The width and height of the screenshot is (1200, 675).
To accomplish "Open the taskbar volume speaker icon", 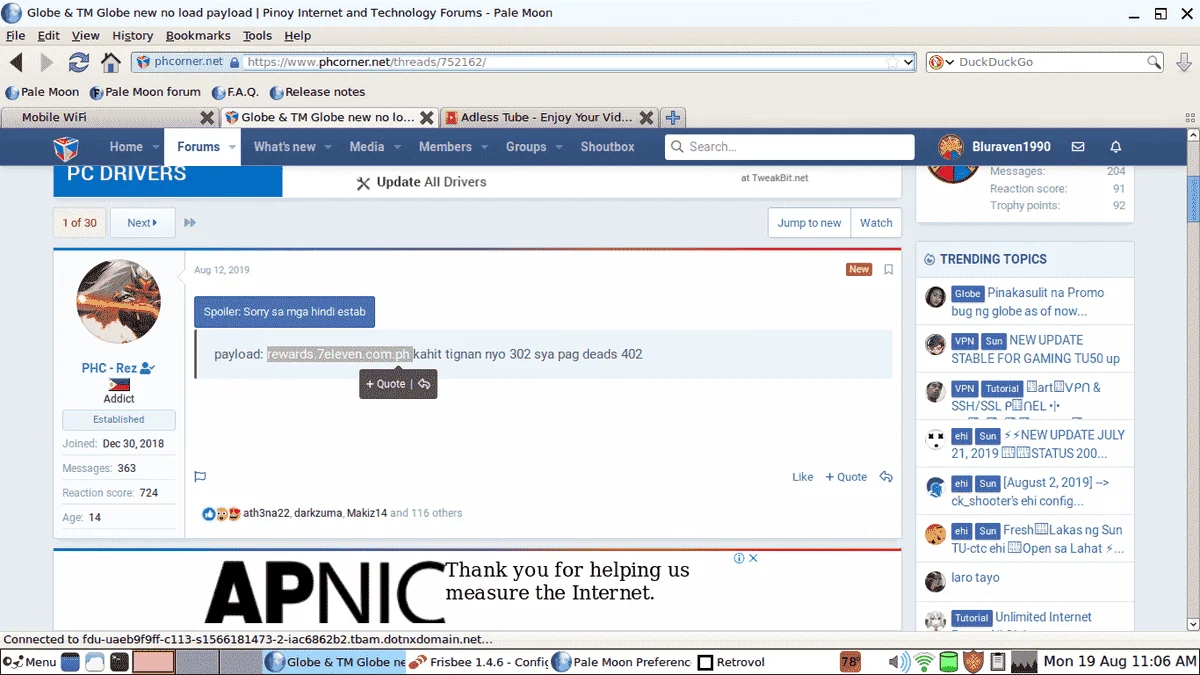I will [x=900, y=662].
